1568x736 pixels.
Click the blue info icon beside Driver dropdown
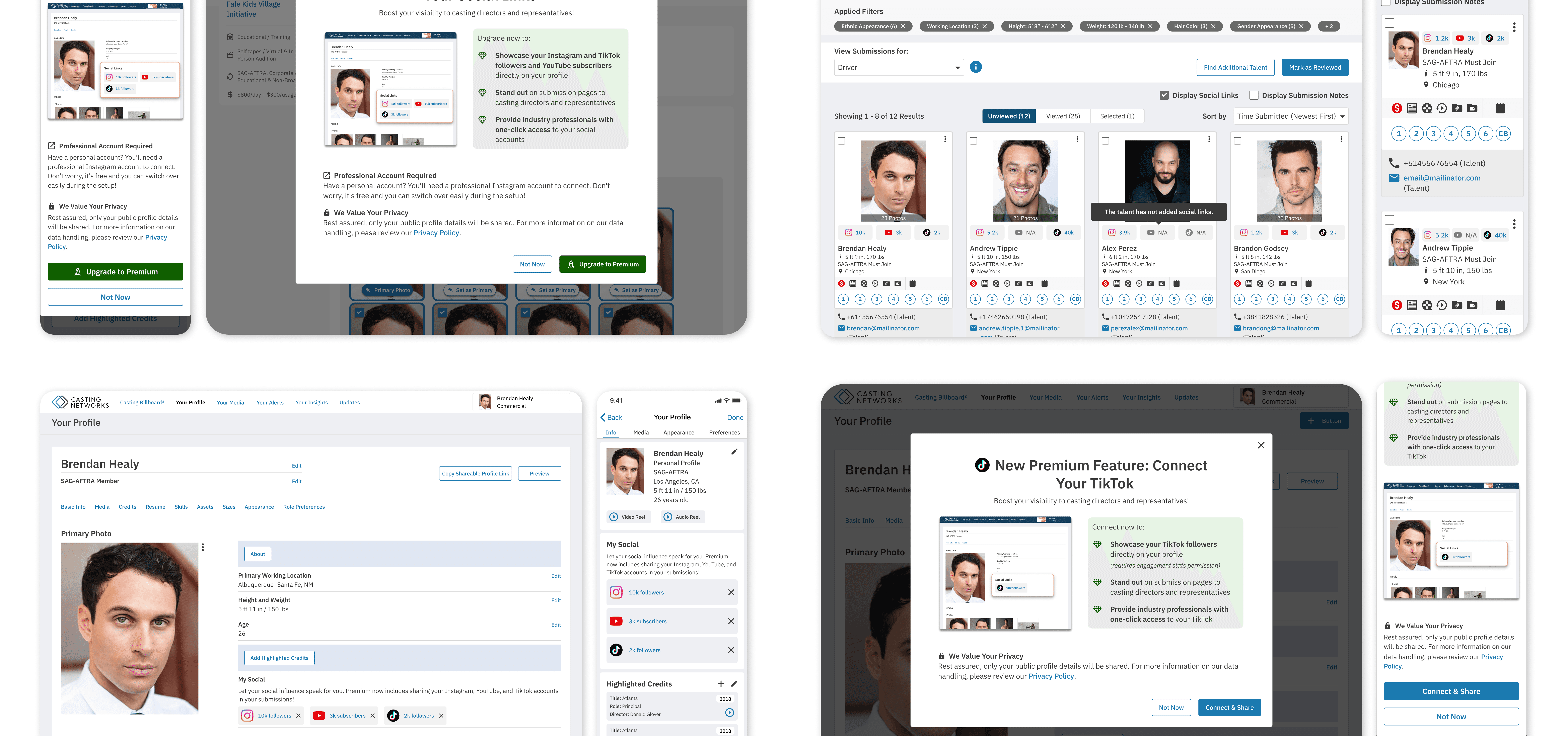pyautogui.click(x=976, y=67)
